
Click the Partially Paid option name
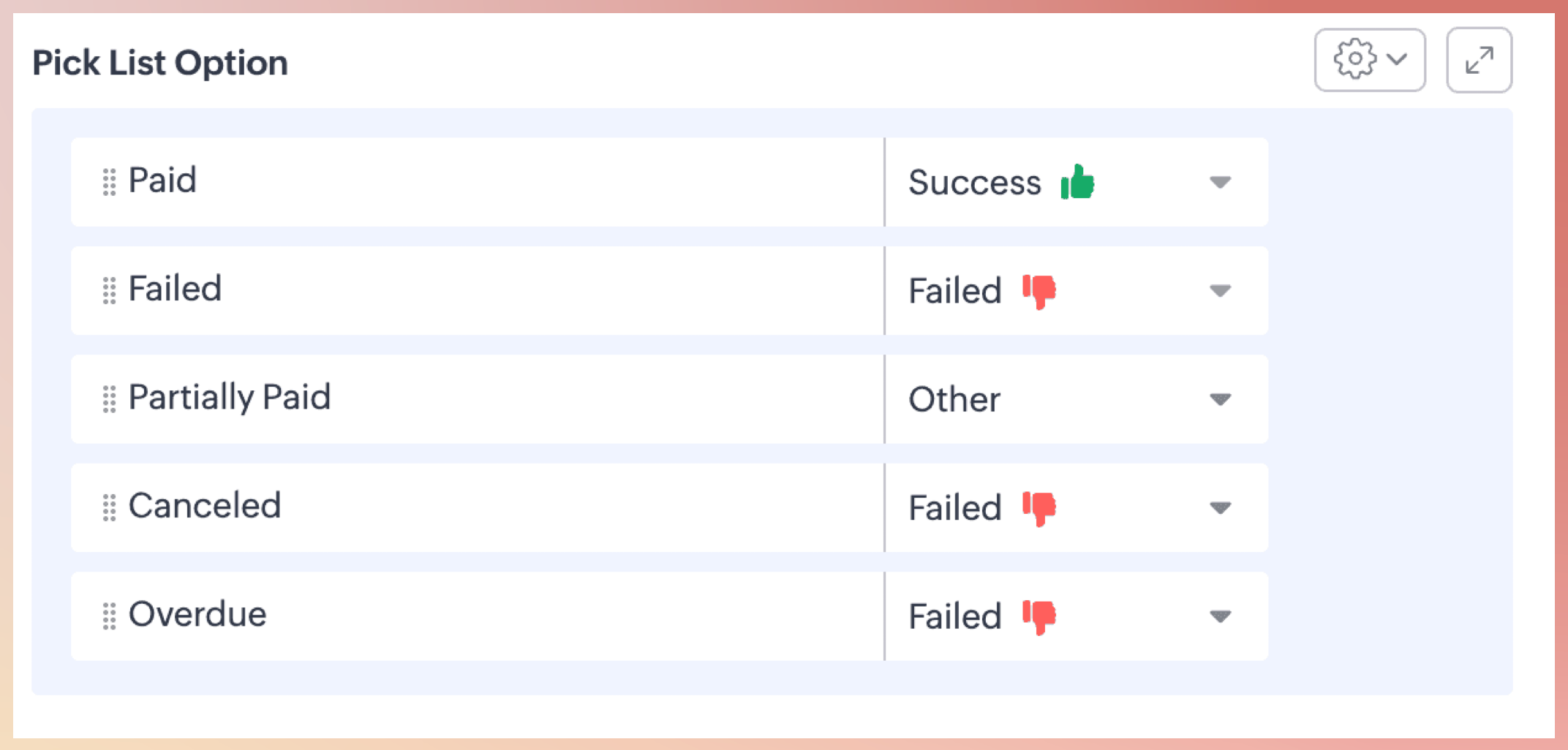(230, 398)
